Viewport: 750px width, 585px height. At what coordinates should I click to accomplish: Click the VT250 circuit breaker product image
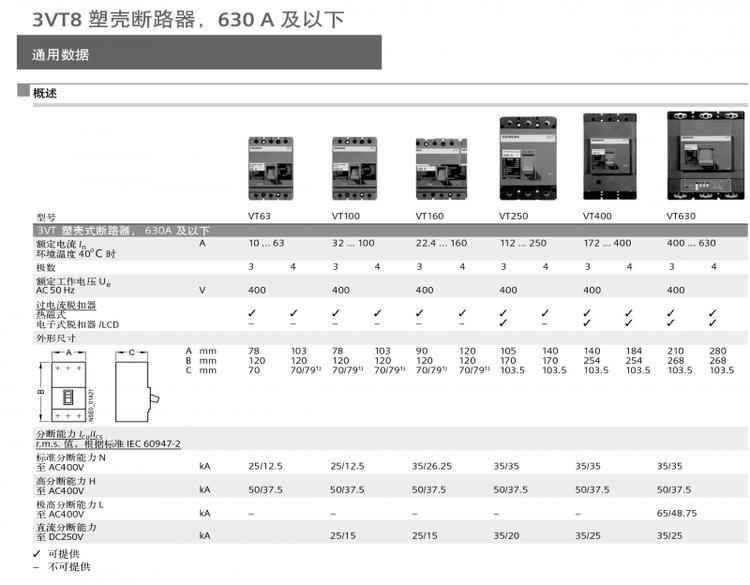click(528, 158)
